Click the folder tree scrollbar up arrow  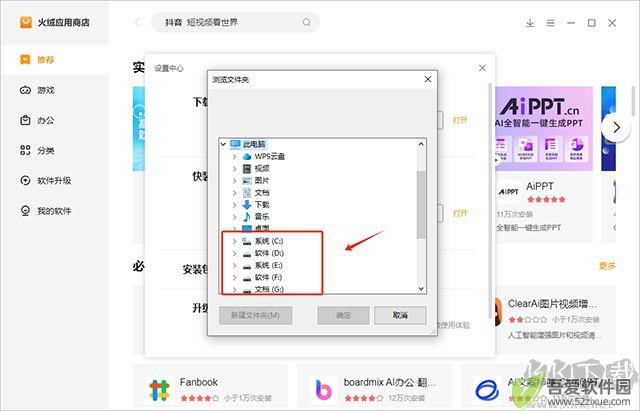pos(421,144)
